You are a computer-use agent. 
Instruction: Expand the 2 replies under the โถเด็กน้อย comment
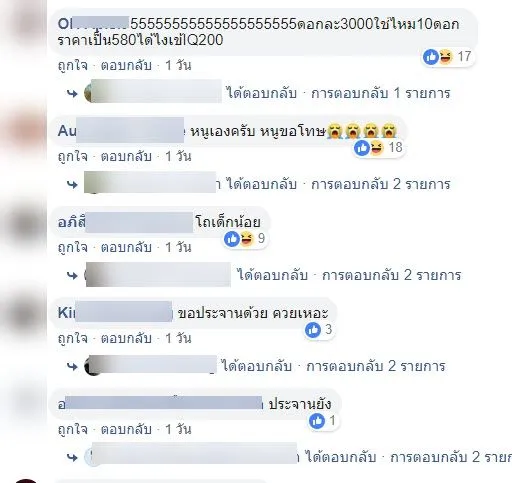pyautogui.click(x=392, y=275)
